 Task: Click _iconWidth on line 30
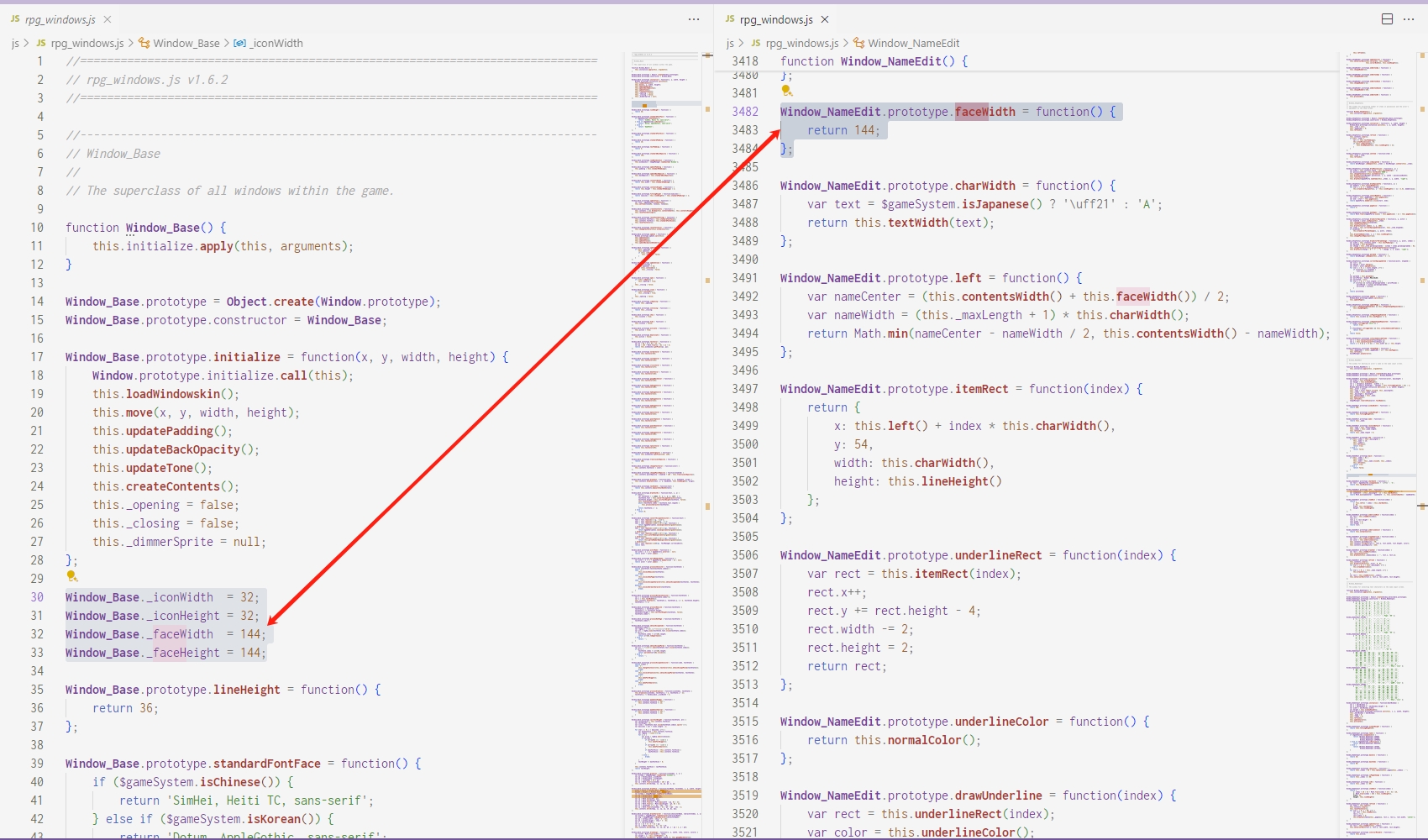[x=180, y=597]
